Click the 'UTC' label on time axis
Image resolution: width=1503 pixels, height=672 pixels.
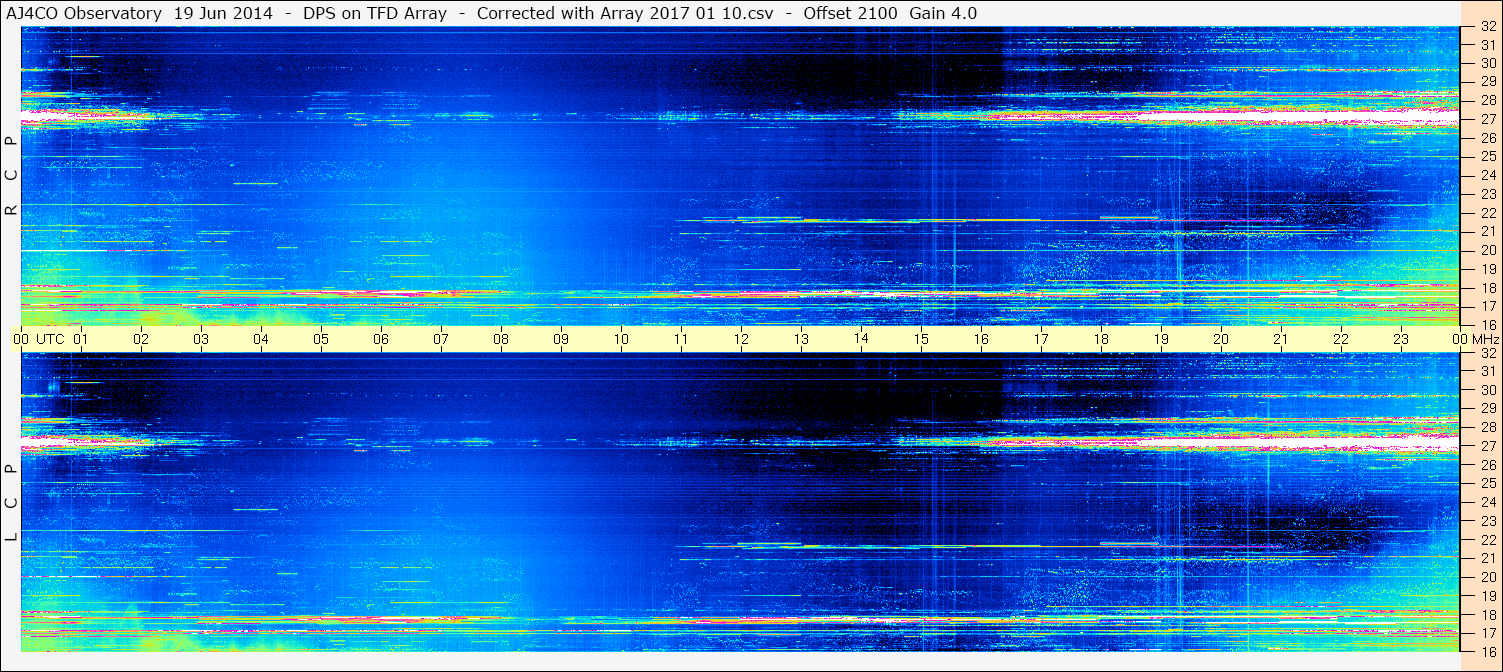pyautogui.click(x=50, y=339)
